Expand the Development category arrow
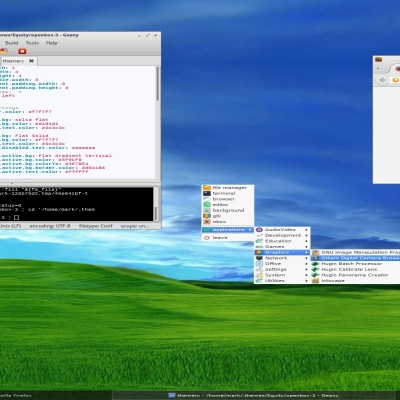 [306, 235]
